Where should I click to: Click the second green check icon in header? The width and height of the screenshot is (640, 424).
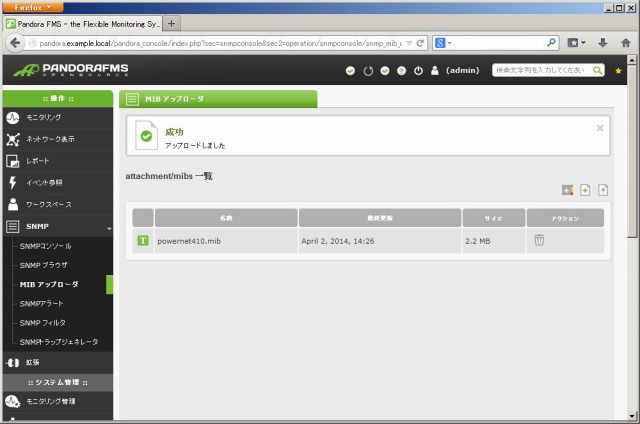click(385, 71)
